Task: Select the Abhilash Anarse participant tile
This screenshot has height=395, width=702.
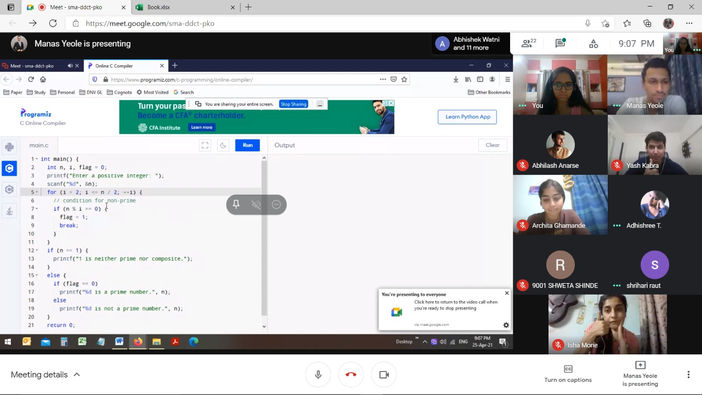Action: pyautogui.click(x=560, y=145)
